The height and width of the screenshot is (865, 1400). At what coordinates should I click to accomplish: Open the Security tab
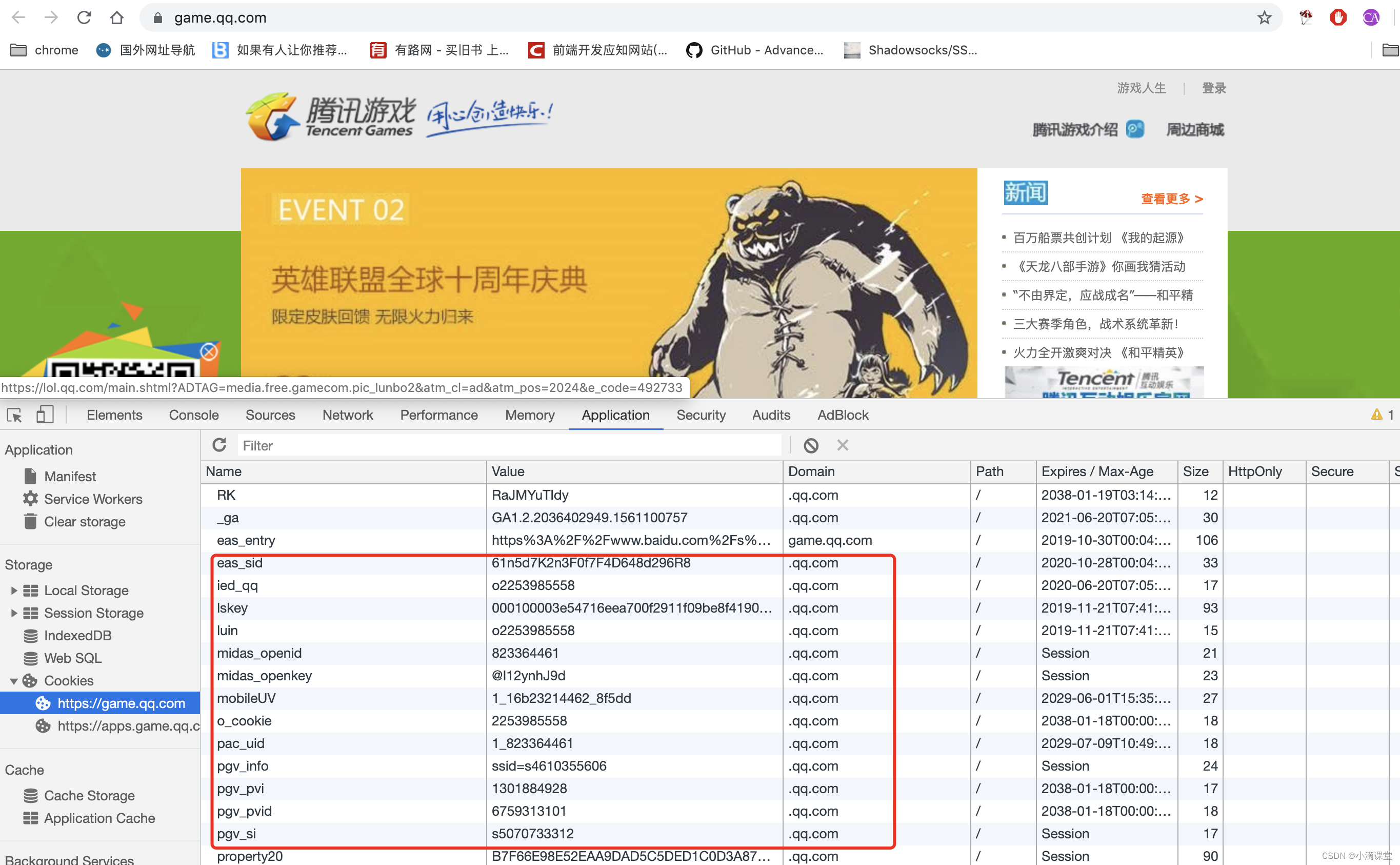[x=701, y=415]
